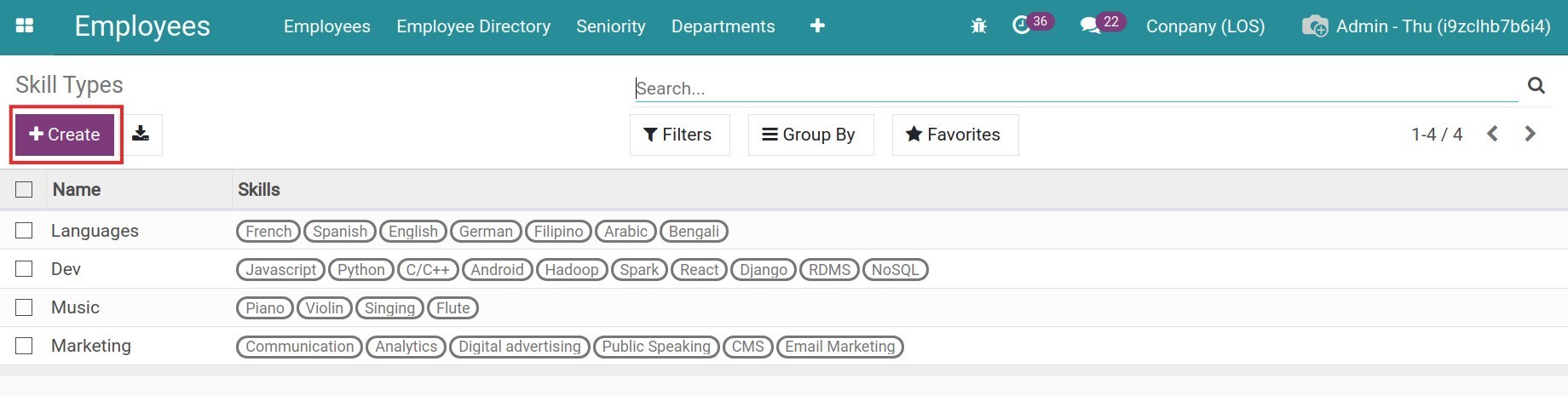The width and height of the screenshot is (1568, 396).
Task: Toggle the select-all header checkbox
Action: click(x=24, y=190)
